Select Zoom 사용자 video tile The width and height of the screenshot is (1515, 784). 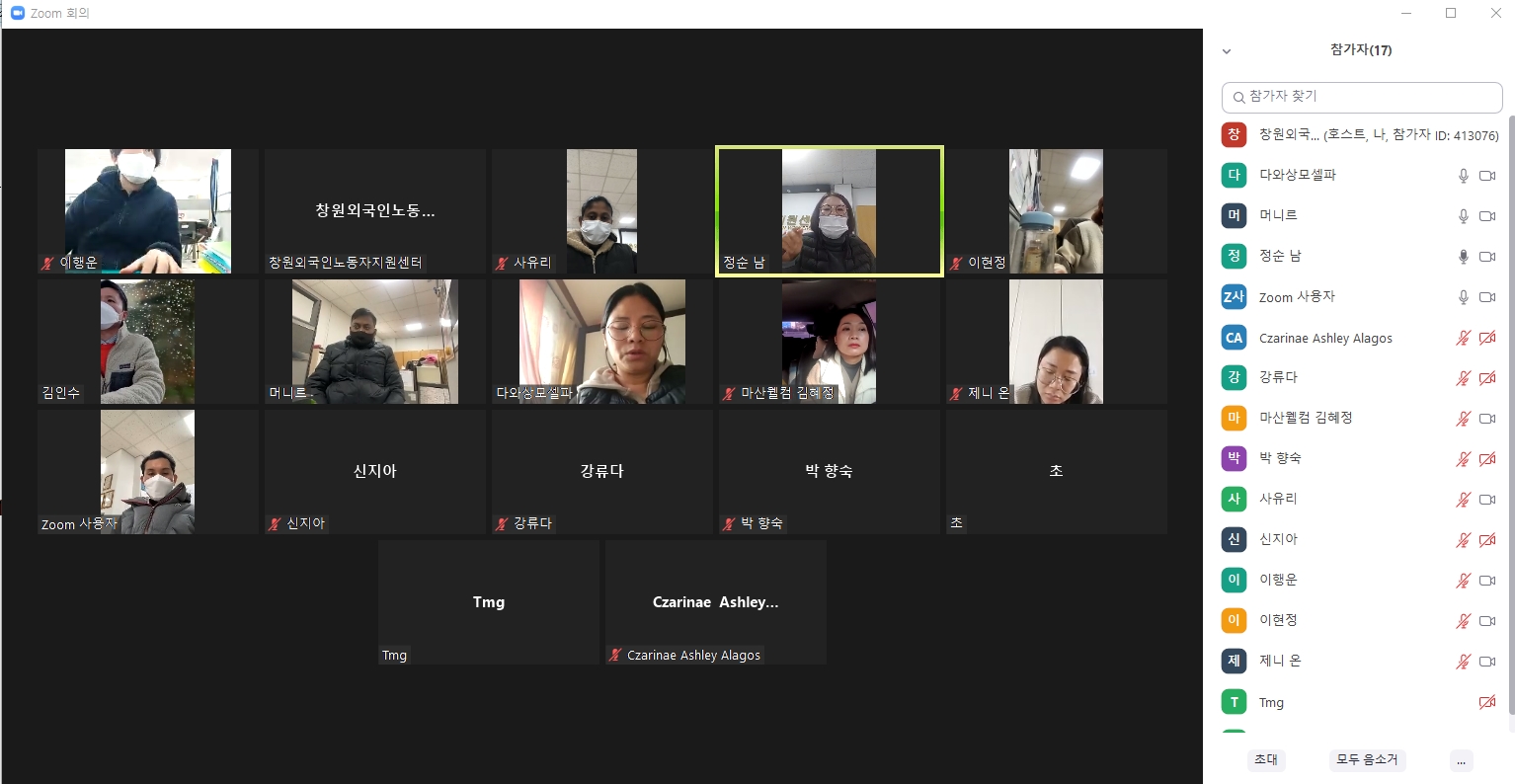(148, 472)
